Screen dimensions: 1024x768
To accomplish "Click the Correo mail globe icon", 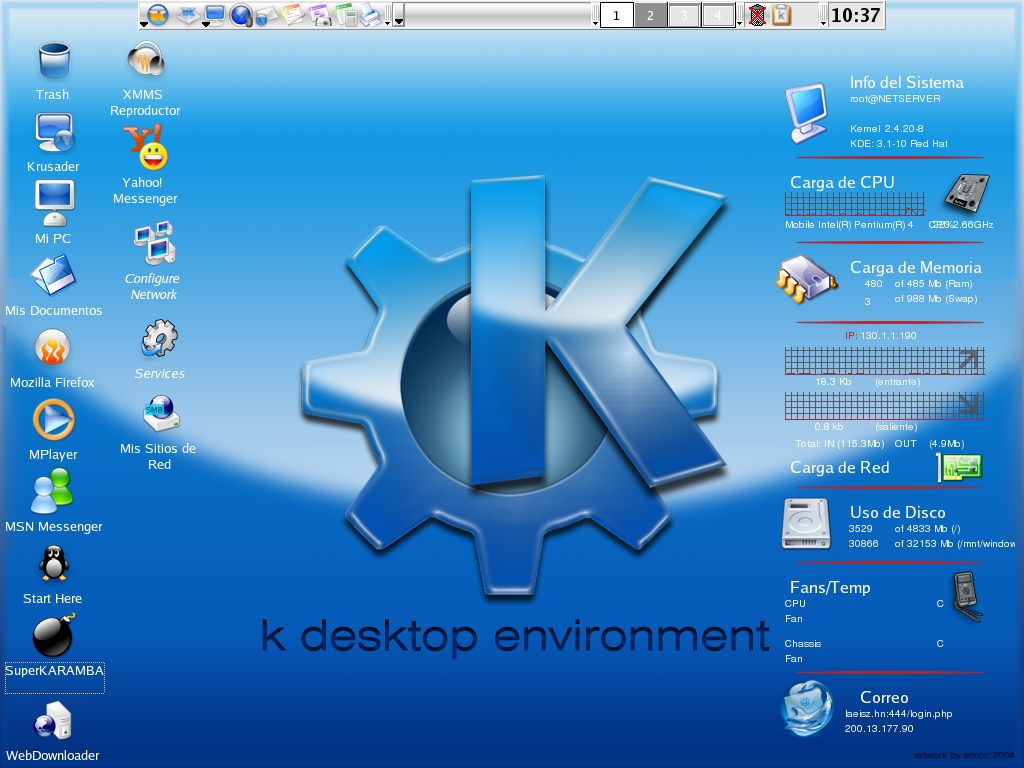I will click(x=807, y=708).
